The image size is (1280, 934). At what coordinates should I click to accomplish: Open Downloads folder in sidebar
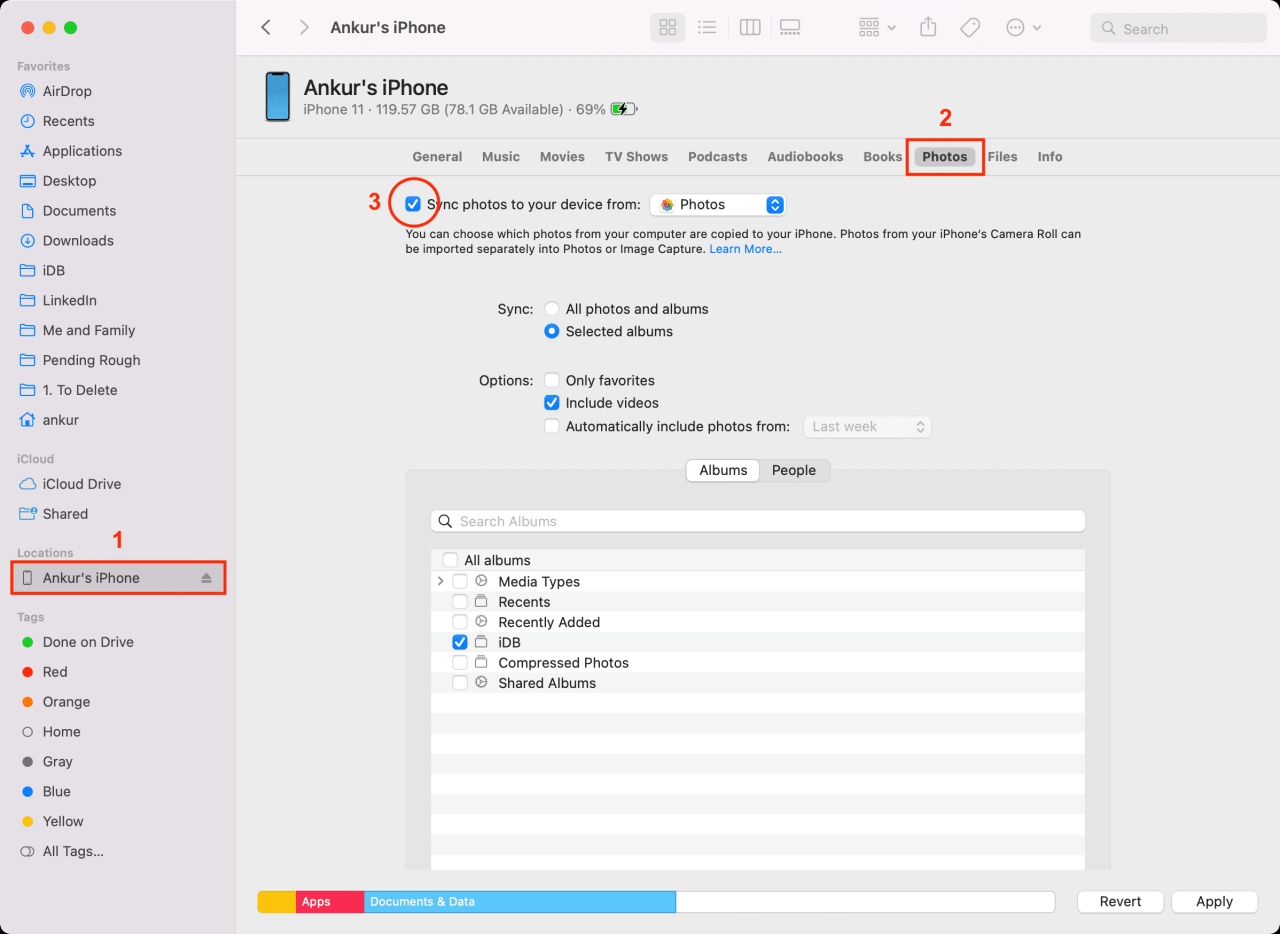(x=78, y=241)
